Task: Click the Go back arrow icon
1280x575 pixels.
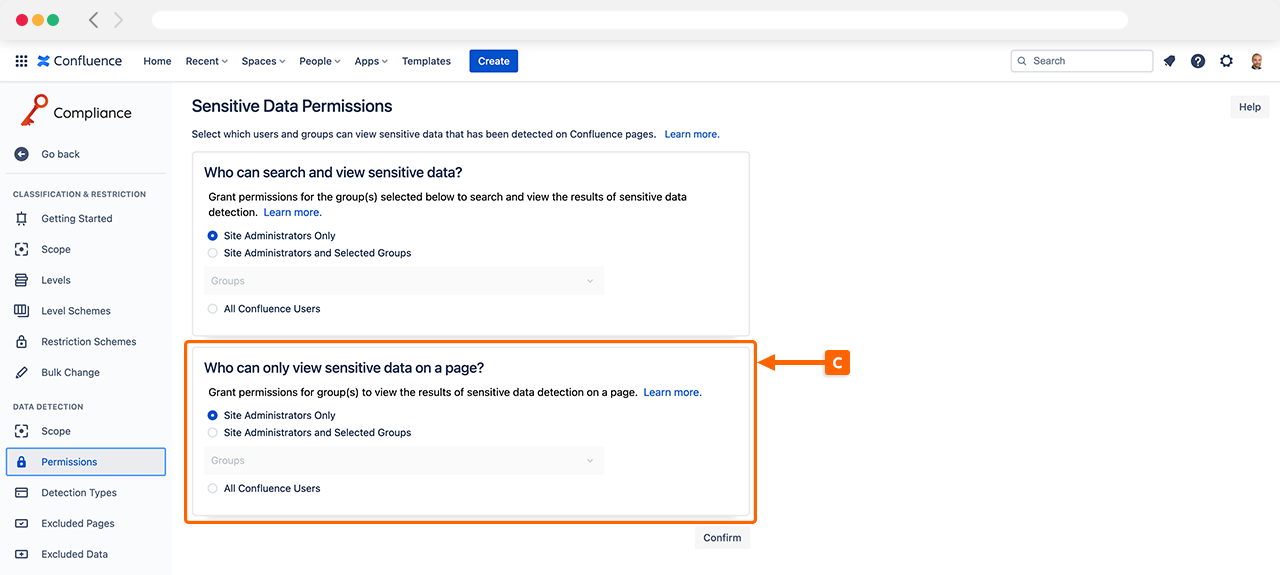Action: tap(21, 154)
